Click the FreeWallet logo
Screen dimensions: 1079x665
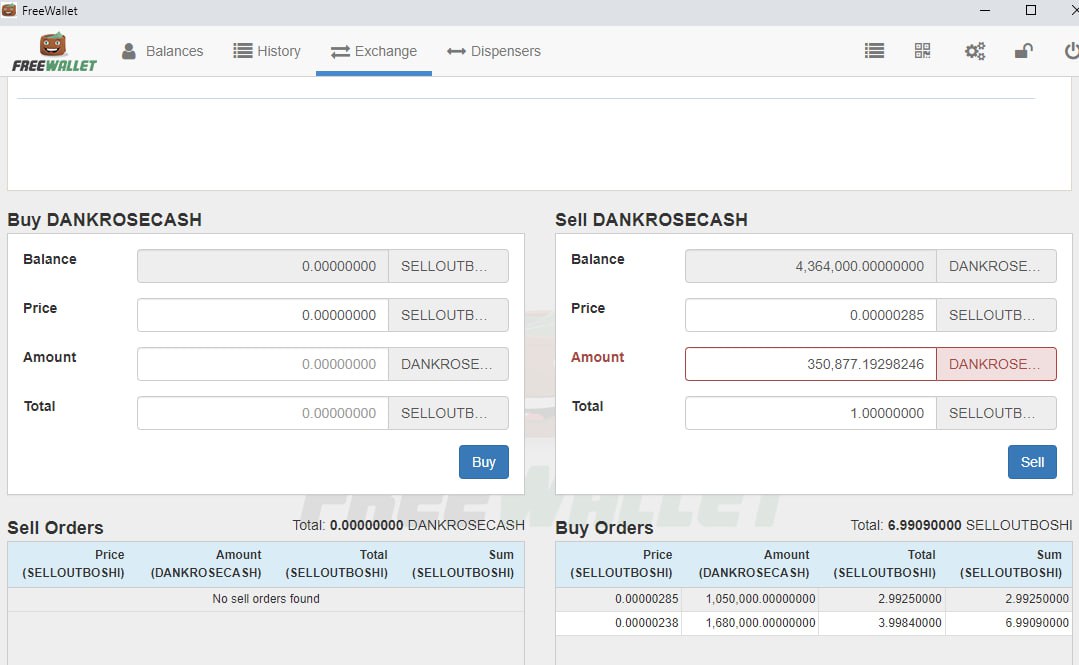click(54, 52)
